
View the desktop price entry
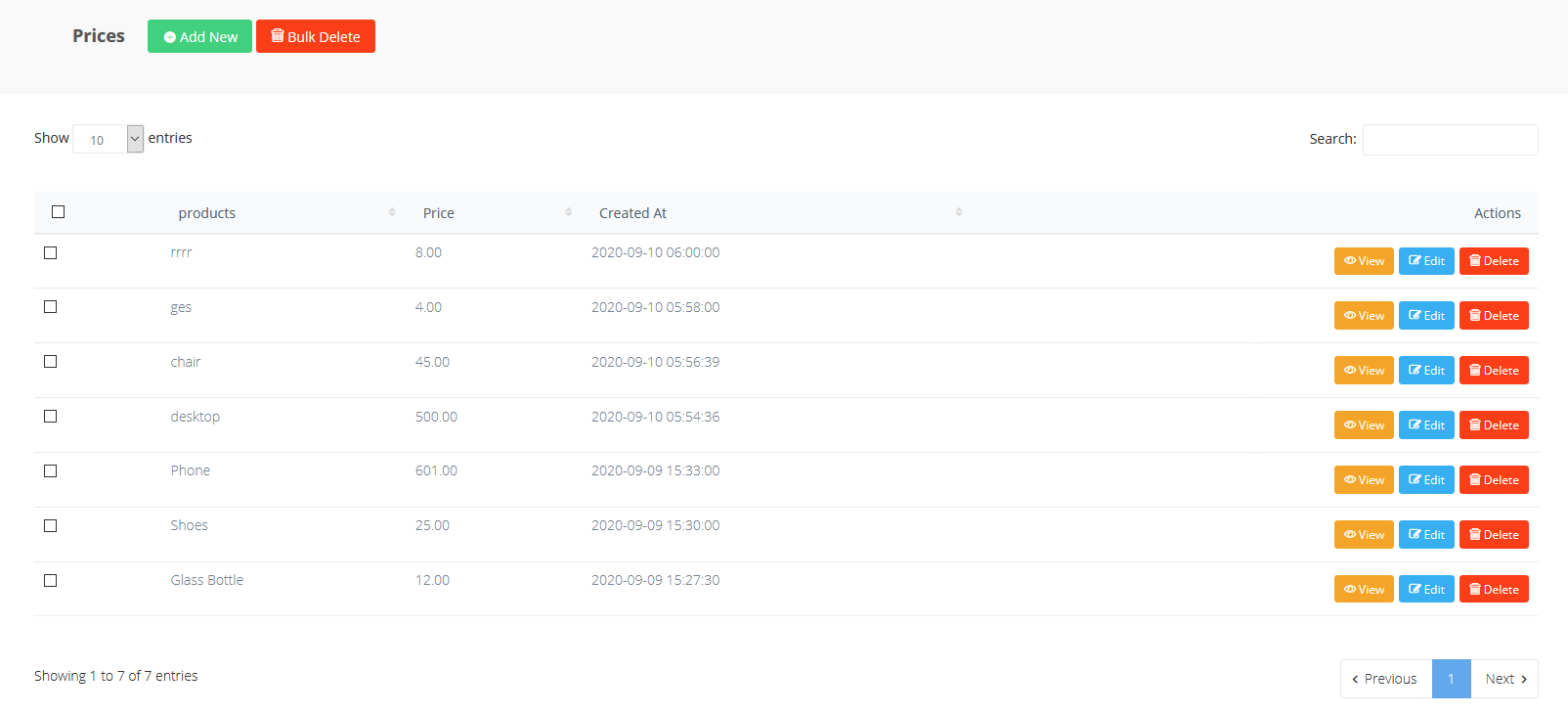[x=1364, y=425]
